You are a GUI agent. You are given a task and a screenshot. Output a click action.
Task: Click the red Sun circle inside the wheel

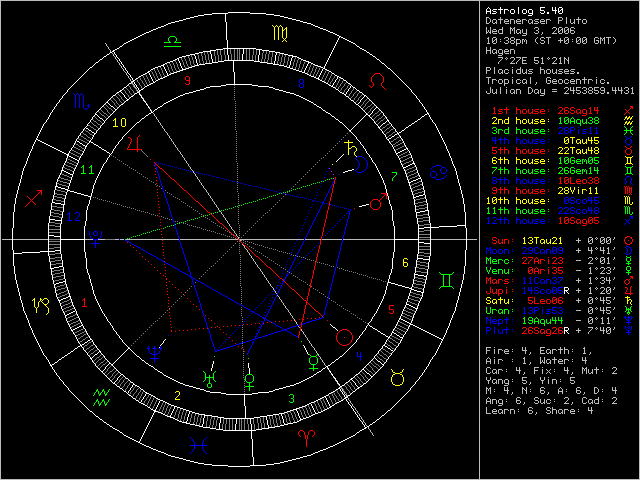344,337
